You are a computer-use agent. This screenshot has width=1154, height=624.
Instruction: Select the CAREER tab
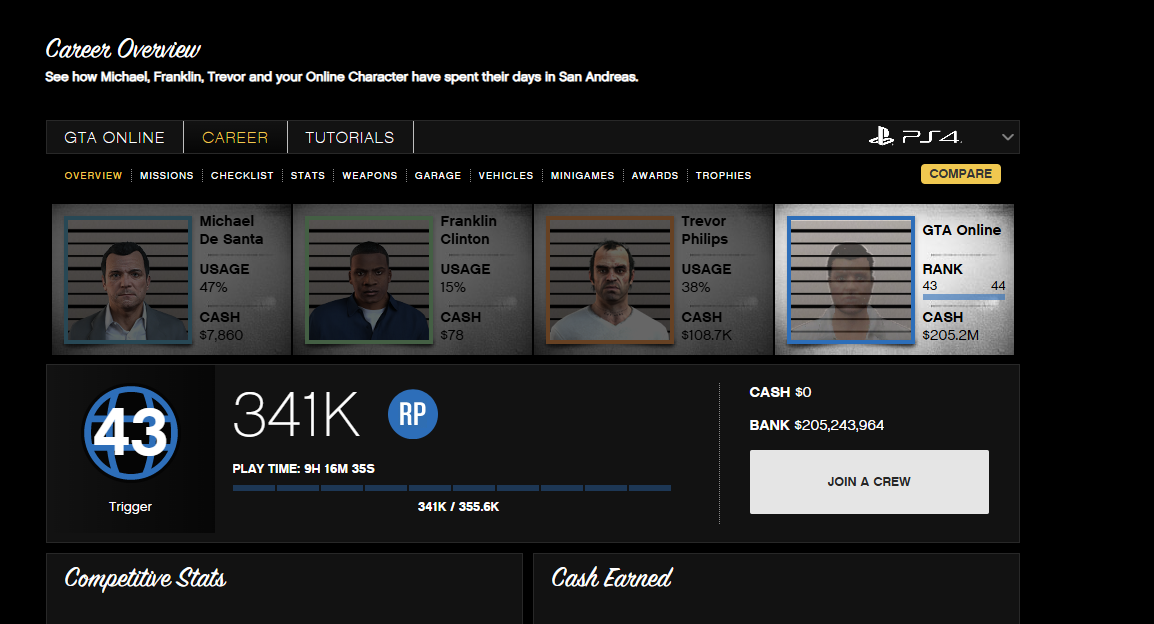pyautogui.click(x=236, y=138)
